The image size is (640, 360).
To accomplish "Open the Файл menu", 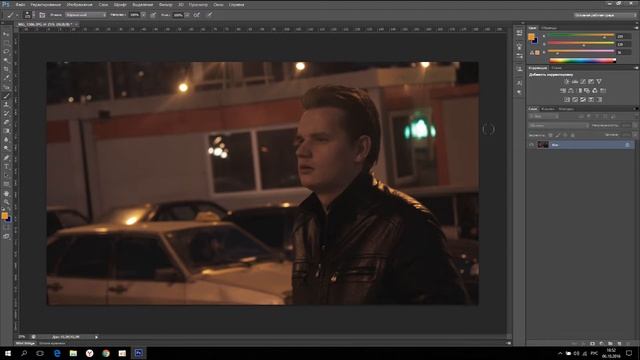I will (x=20, y=4).
